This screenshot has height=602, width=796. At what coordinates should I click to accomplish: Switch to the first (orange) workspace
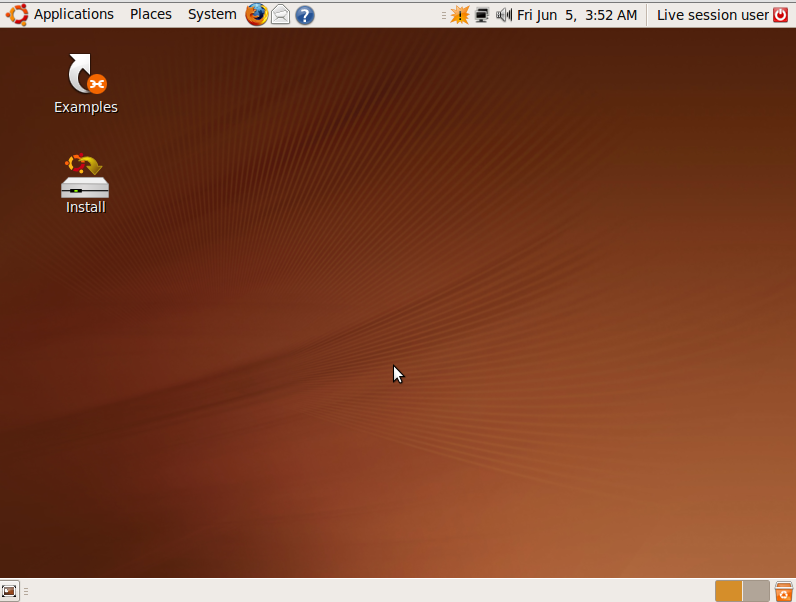tap(728, 591)
